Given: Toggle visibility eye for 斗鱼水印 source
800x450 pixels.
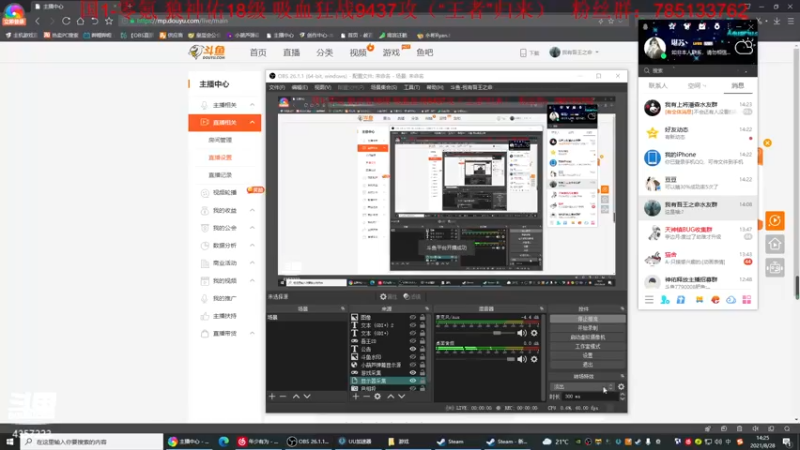Looking at the screenshot, I should click(x=413, y=357).
